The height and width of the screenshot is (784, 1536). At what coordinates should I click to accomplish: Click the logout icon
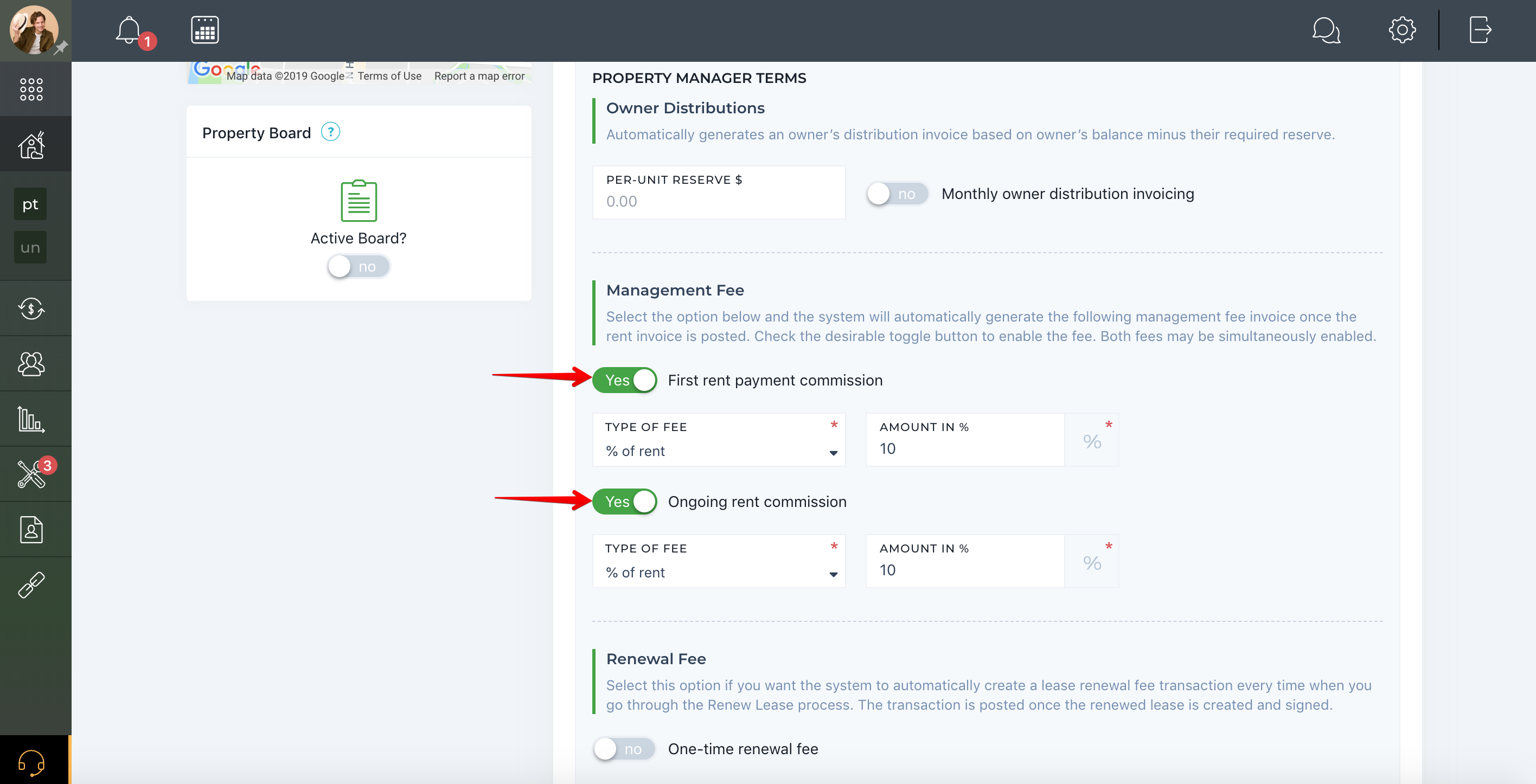(x=1480, y=30)
